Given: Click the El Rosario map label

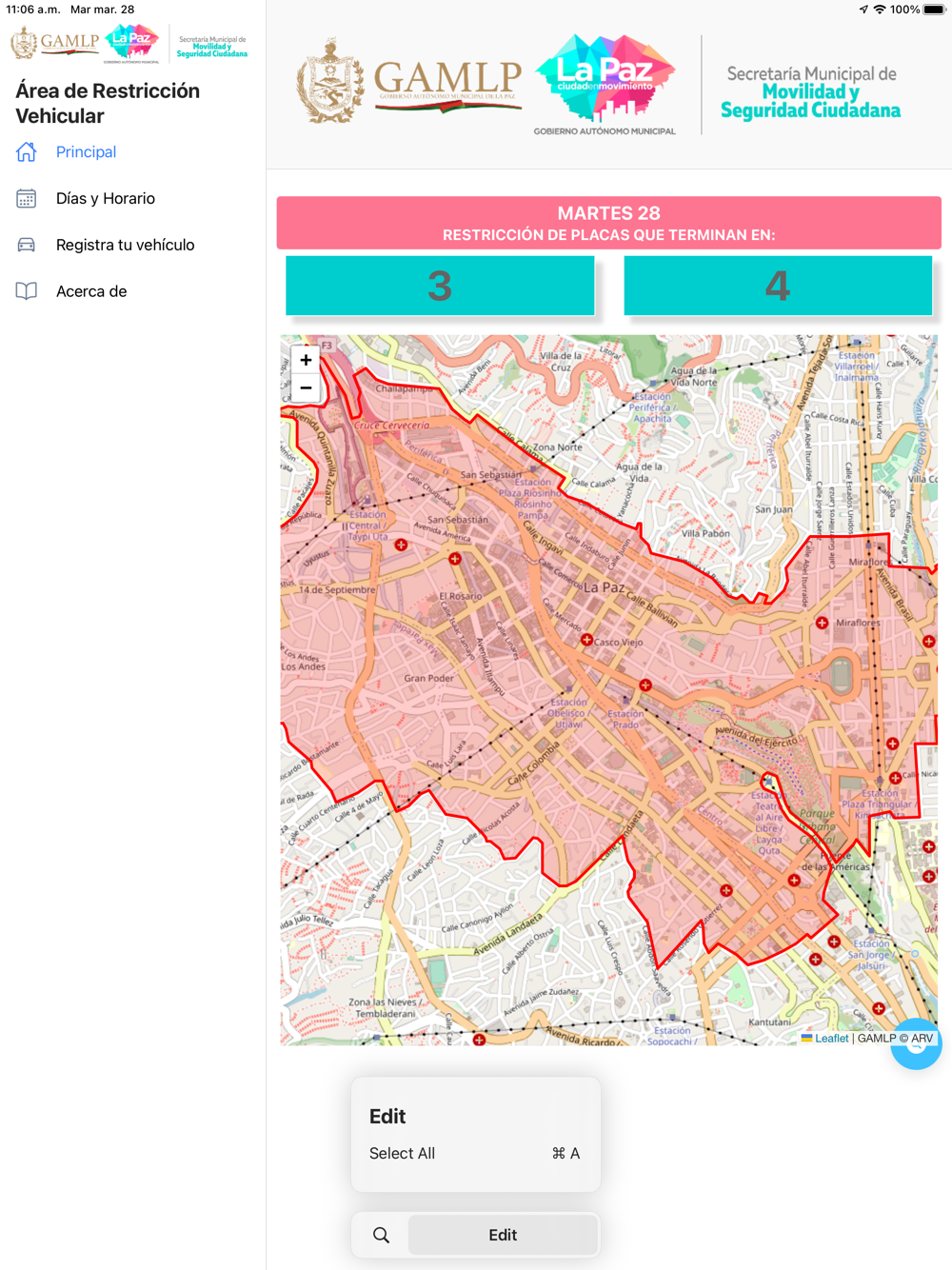Looking at the screenshot, I should (460, 596).
